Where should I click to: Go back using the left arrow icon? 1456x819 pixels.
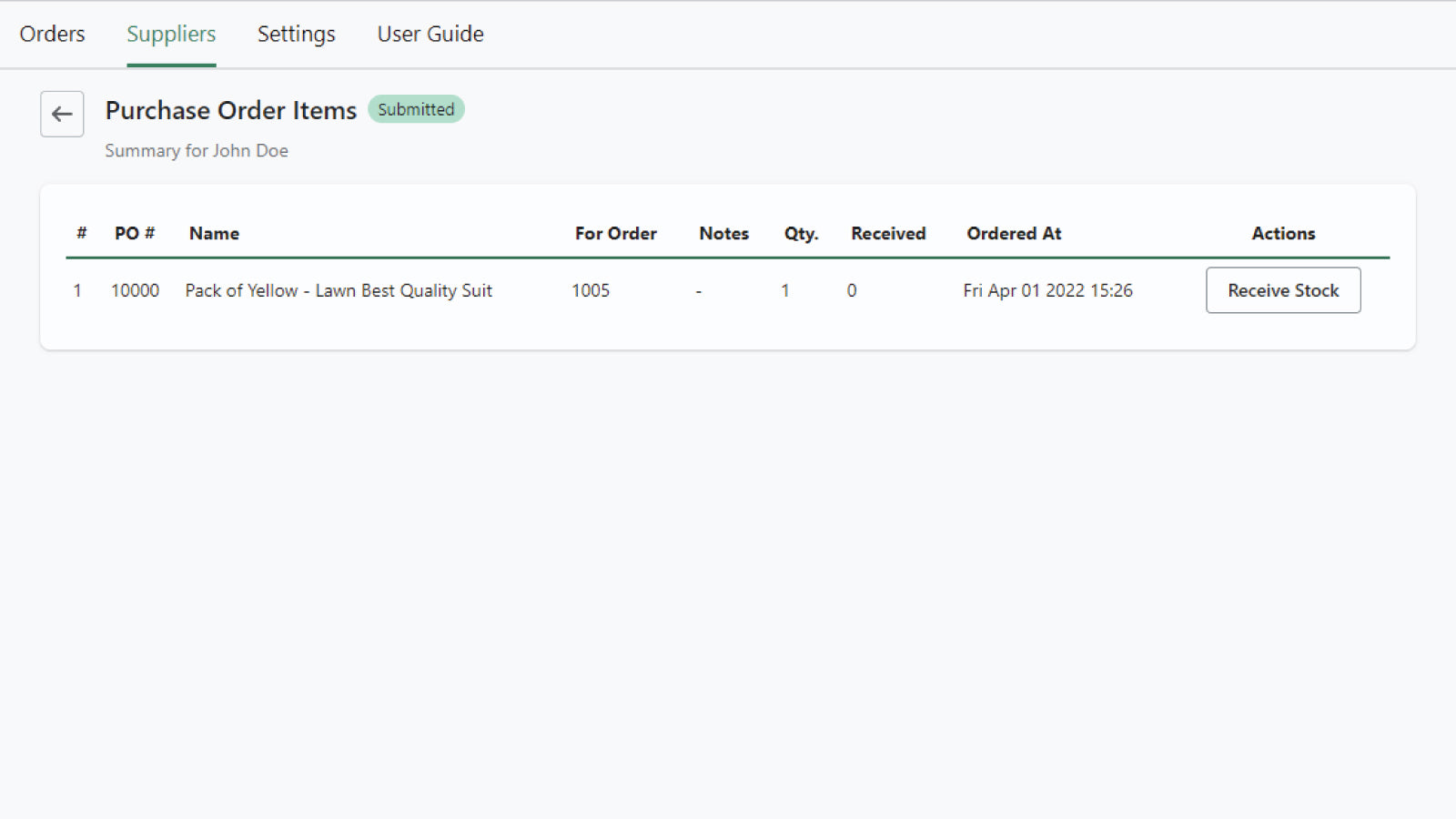pos(62,114)
